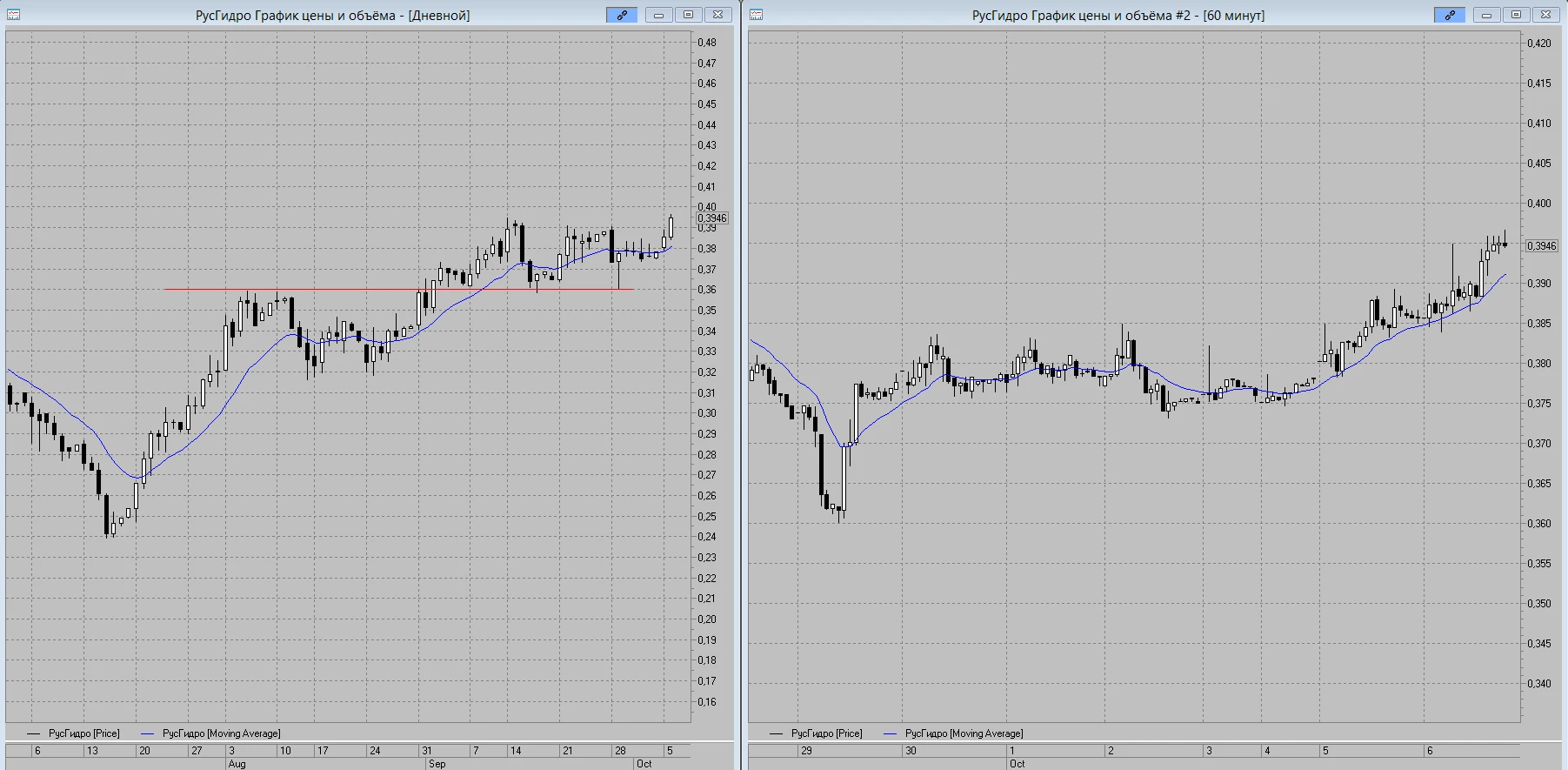Click the link-chain icon in the Дневной chart window
The height and width of the screenshot is (770, 1568).
click(x=622, y=15)
